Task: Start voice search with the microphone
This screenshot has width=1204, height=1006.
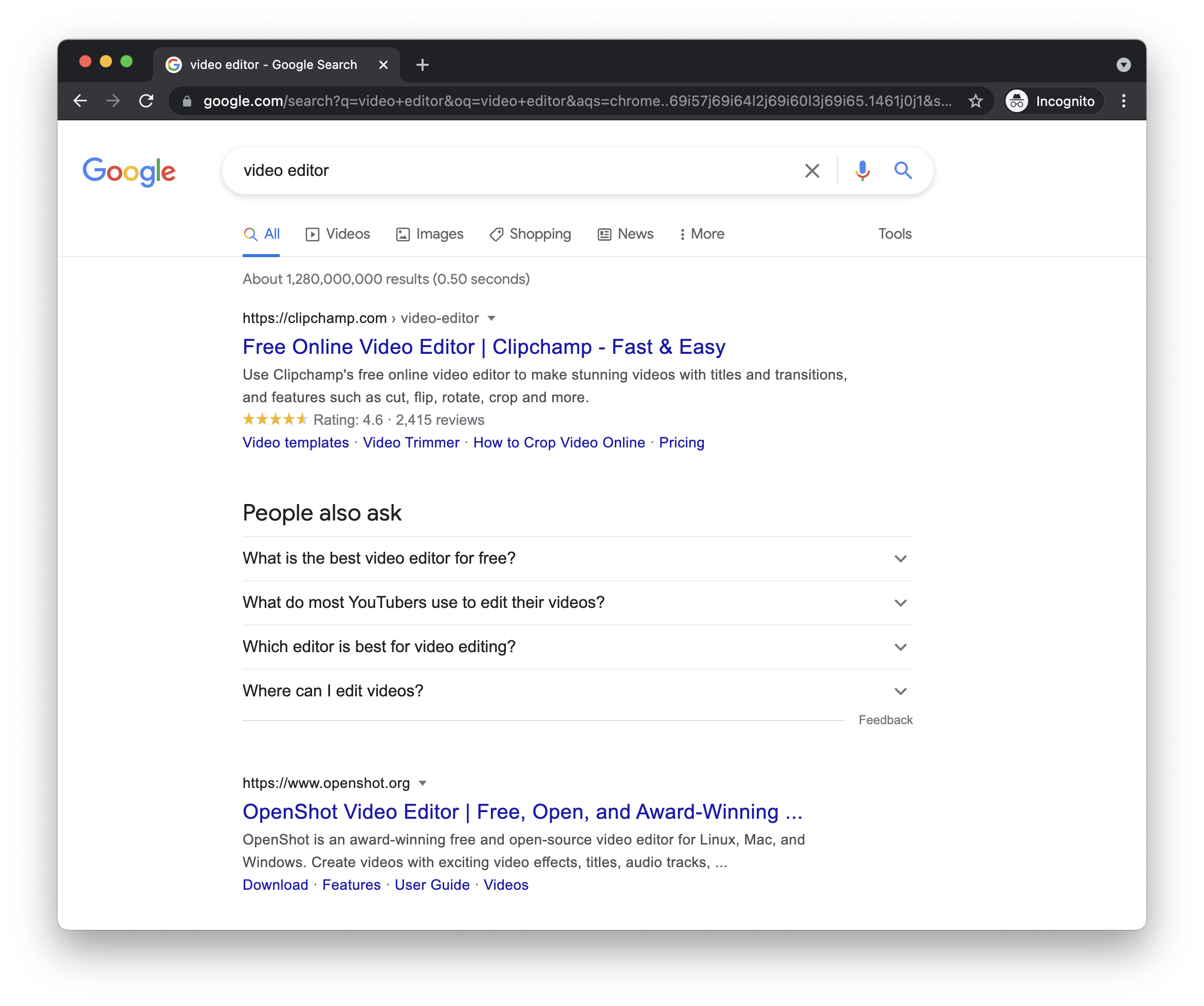Action: pyautogui.click(x=862, y=170)
